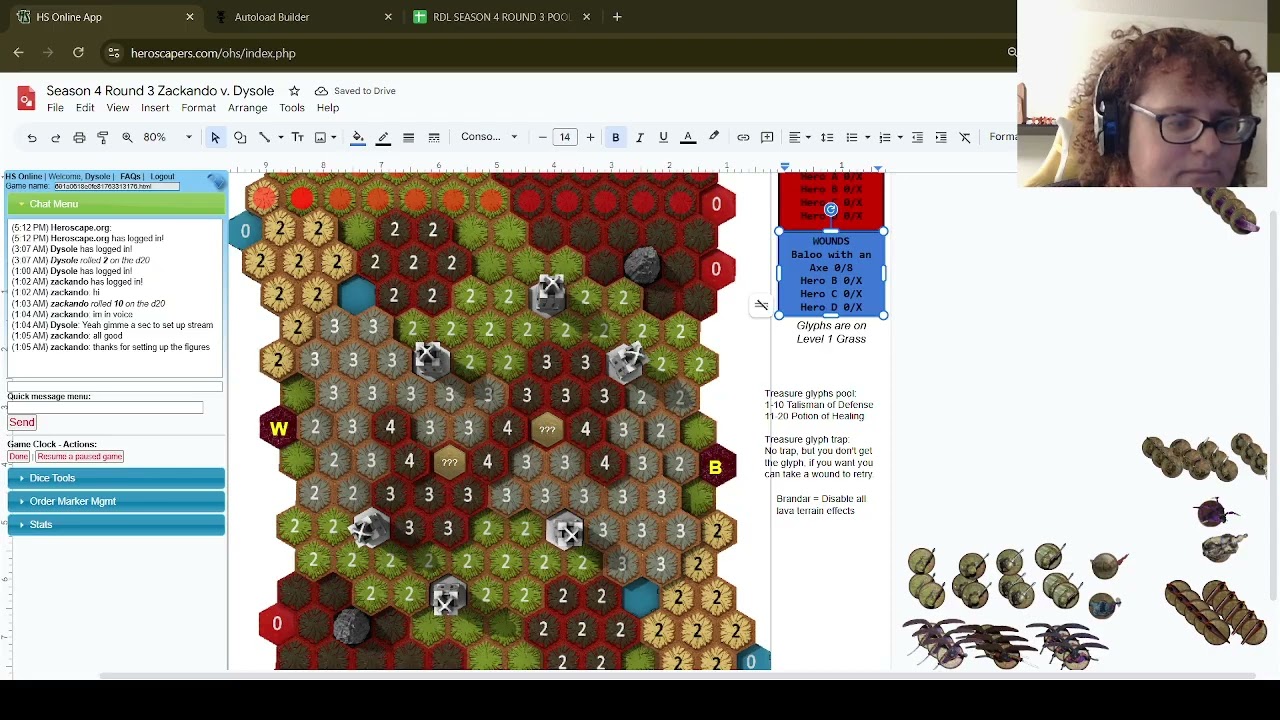Open the Tools menu
This screenshot has height=720, width=1280.
tap(292, 108)
